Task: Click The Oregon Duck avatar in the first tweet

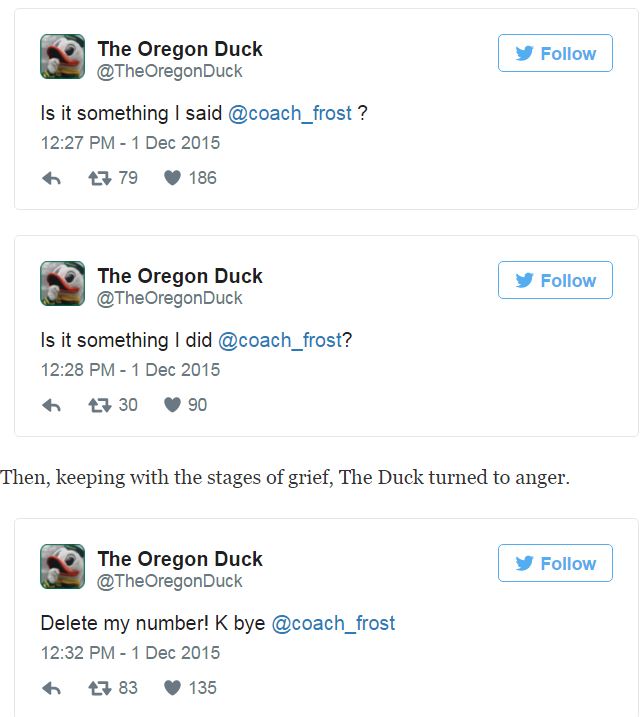Action: [62, 56]
